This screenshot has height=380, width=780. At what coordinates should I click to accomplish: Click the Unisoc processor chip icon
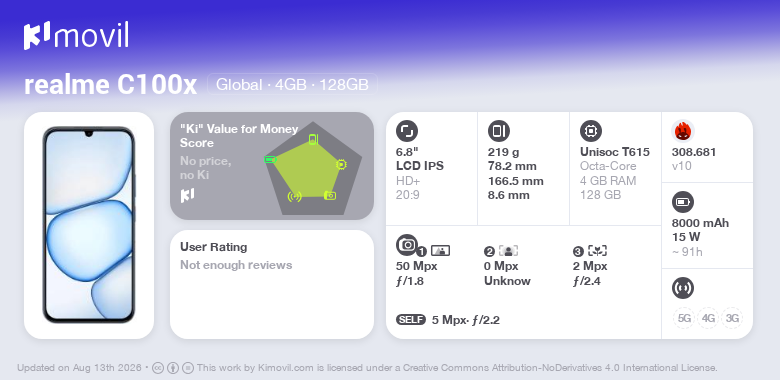click(591, 131)
